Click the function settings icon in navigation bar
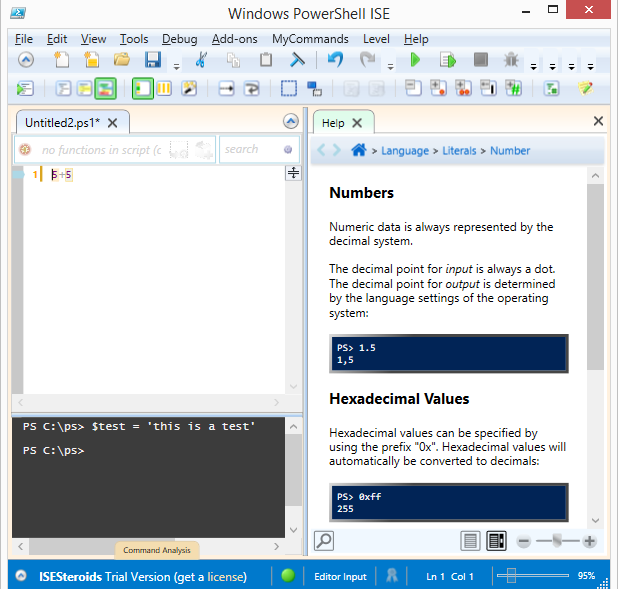 click(25, 150)
